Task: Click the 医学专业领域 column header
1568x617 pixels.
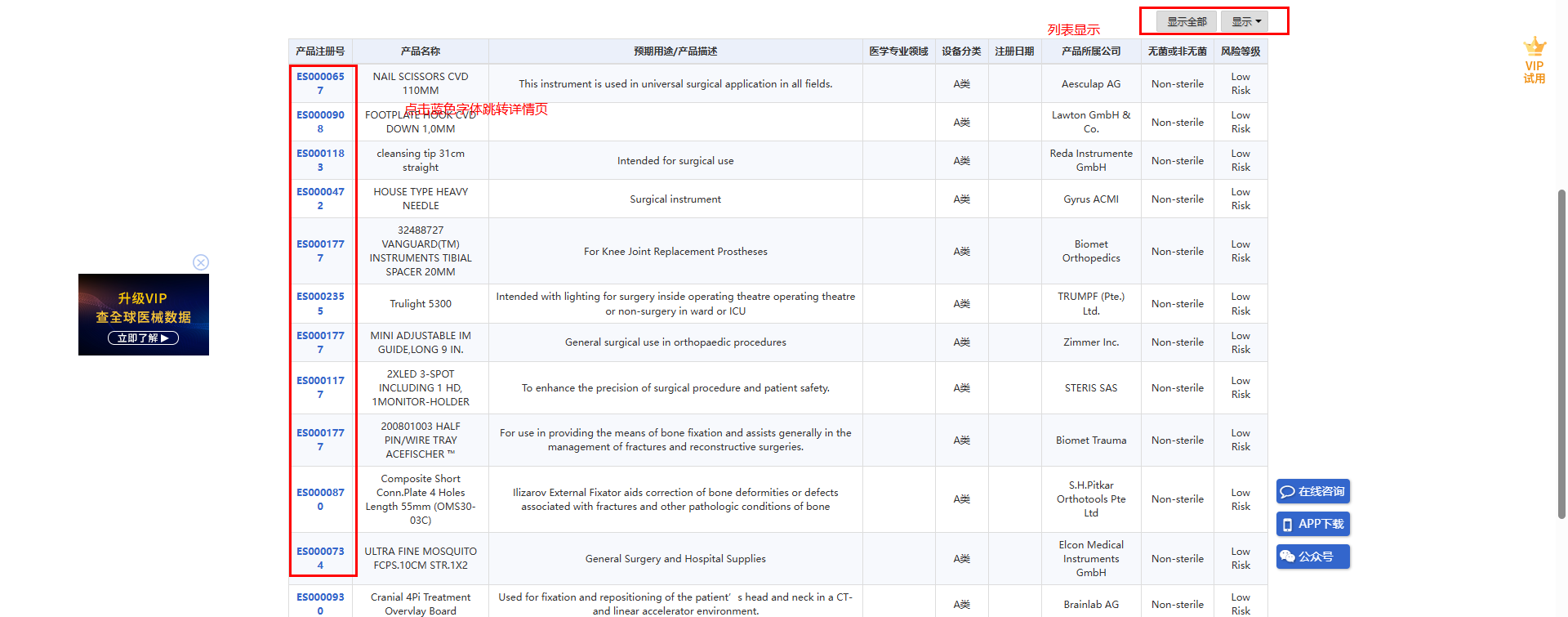Action: pyautogui.click(x=898, y=51)
